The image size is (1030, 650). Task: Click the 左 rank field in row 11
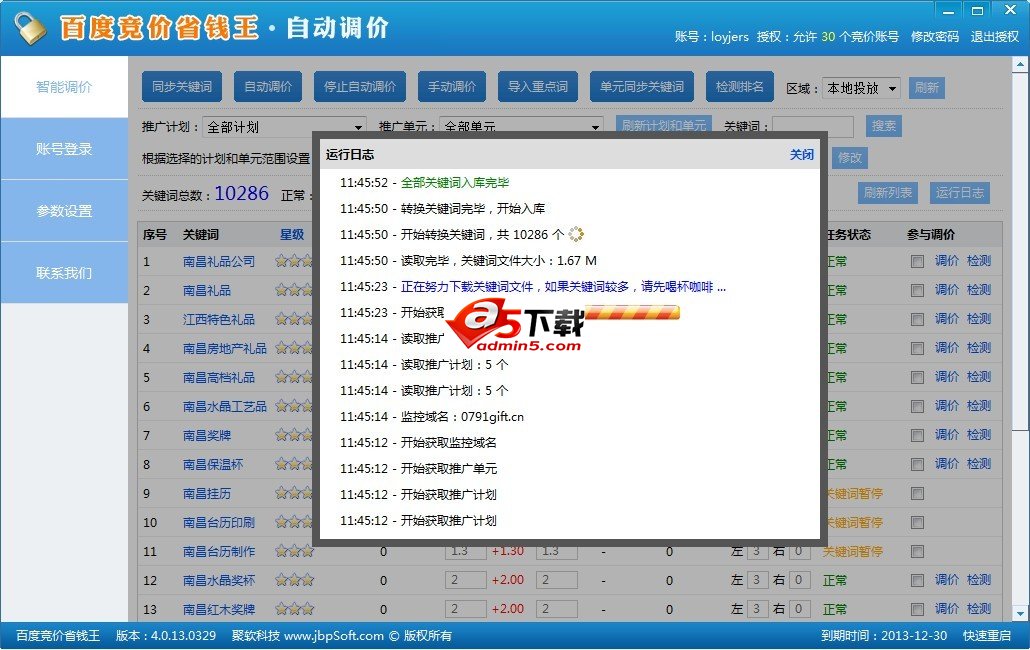756,552
